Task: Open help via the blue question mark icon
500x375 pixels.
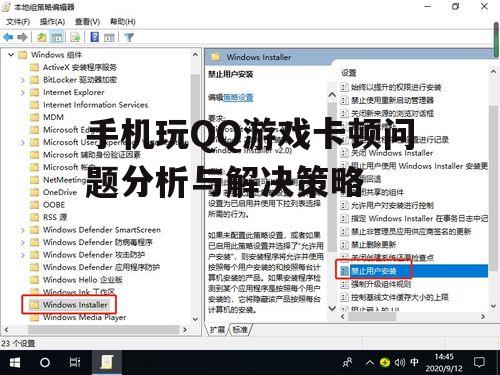Action: (95, 37)
